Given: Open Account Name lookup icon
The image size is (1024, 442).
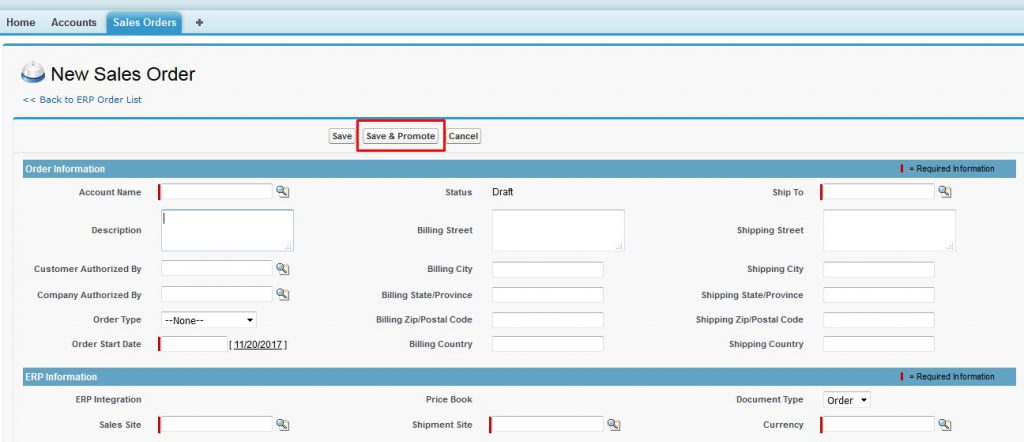Looking at the screenshot, I should [x=282, y=192].
